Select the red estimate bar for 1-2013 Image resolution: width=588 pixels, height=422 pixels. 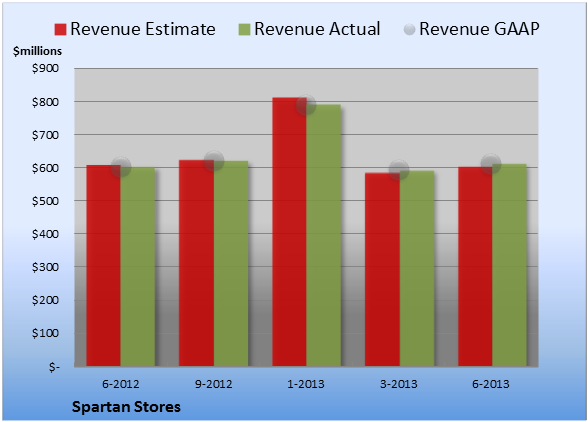click(x=290, y=232)
